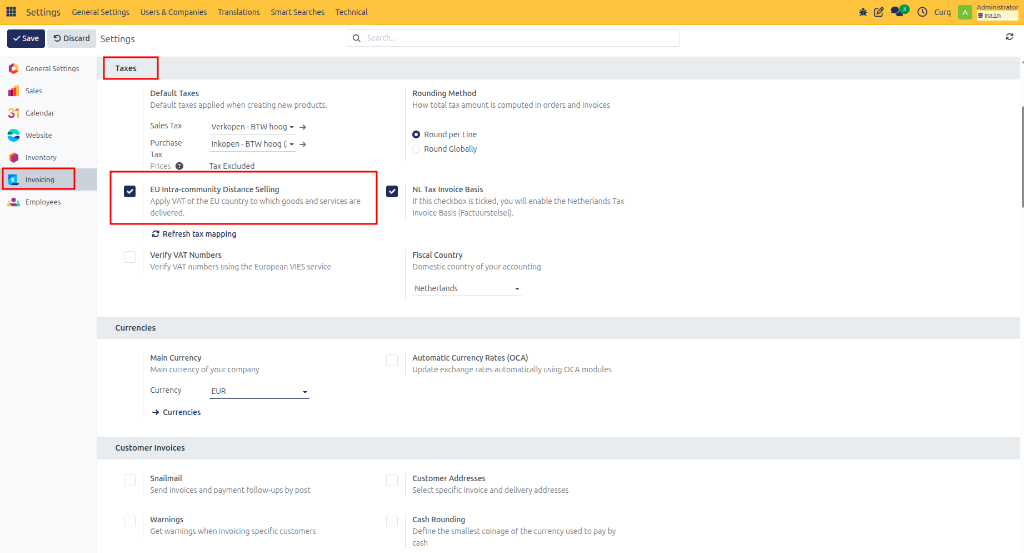Open the Currencies link
Viewport: 1024px width, 553px height.
click(176, 412)
